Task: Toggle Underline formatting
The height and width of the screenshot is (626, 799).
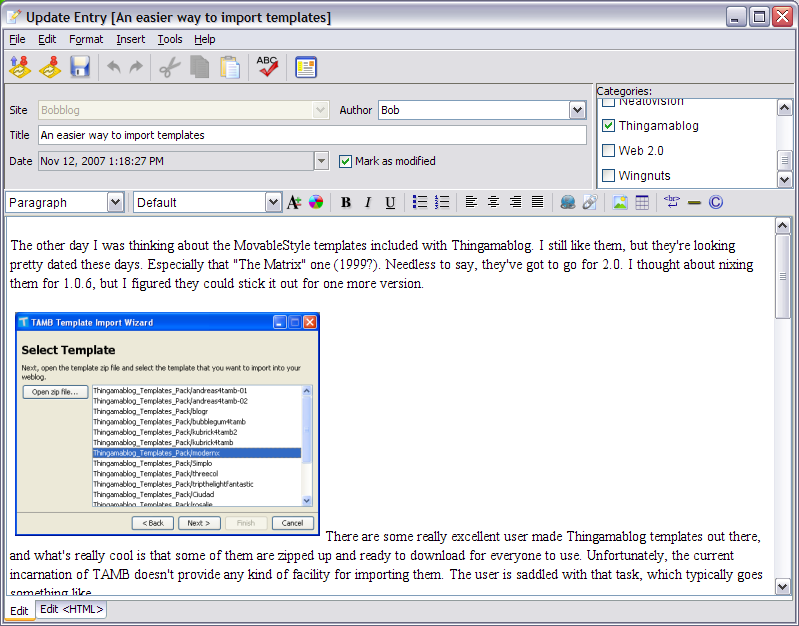Action: click(x=390, y=202)
